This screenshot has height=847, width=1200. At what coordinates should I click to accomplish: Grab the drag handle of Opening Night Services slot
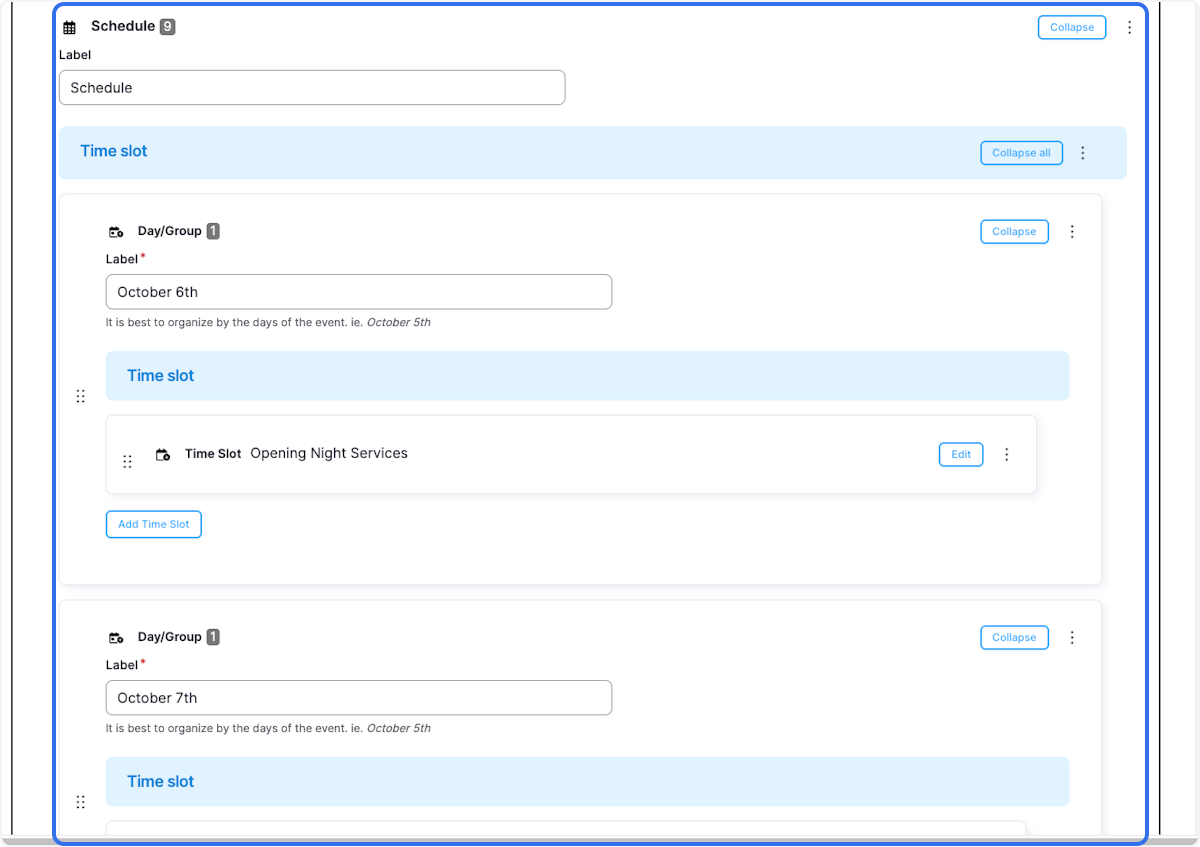click(127, 461)
